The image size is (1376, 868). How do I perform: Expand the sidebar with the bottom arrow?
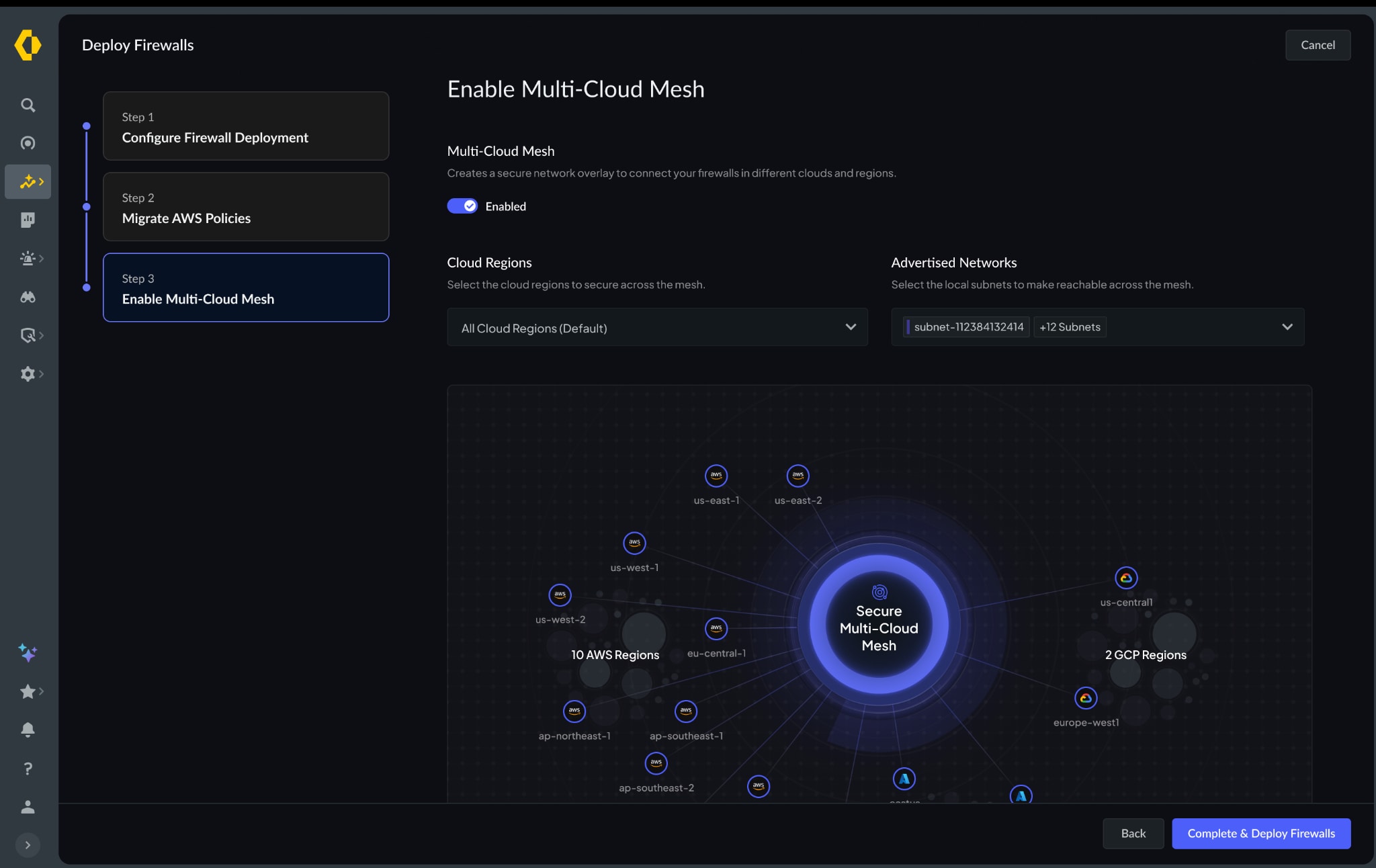(x=28, y=845)
